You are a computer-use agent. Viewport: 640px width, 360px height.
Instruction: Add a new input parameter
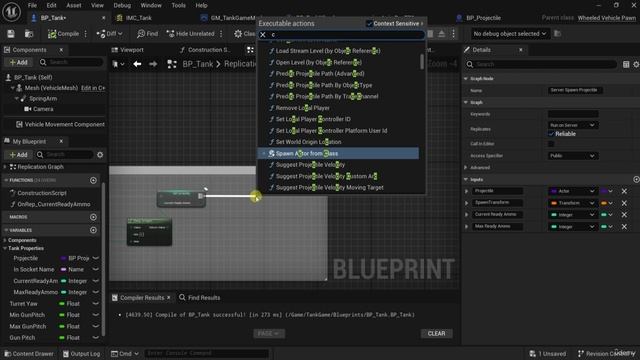pyautogui.click(x=636, y=180)
